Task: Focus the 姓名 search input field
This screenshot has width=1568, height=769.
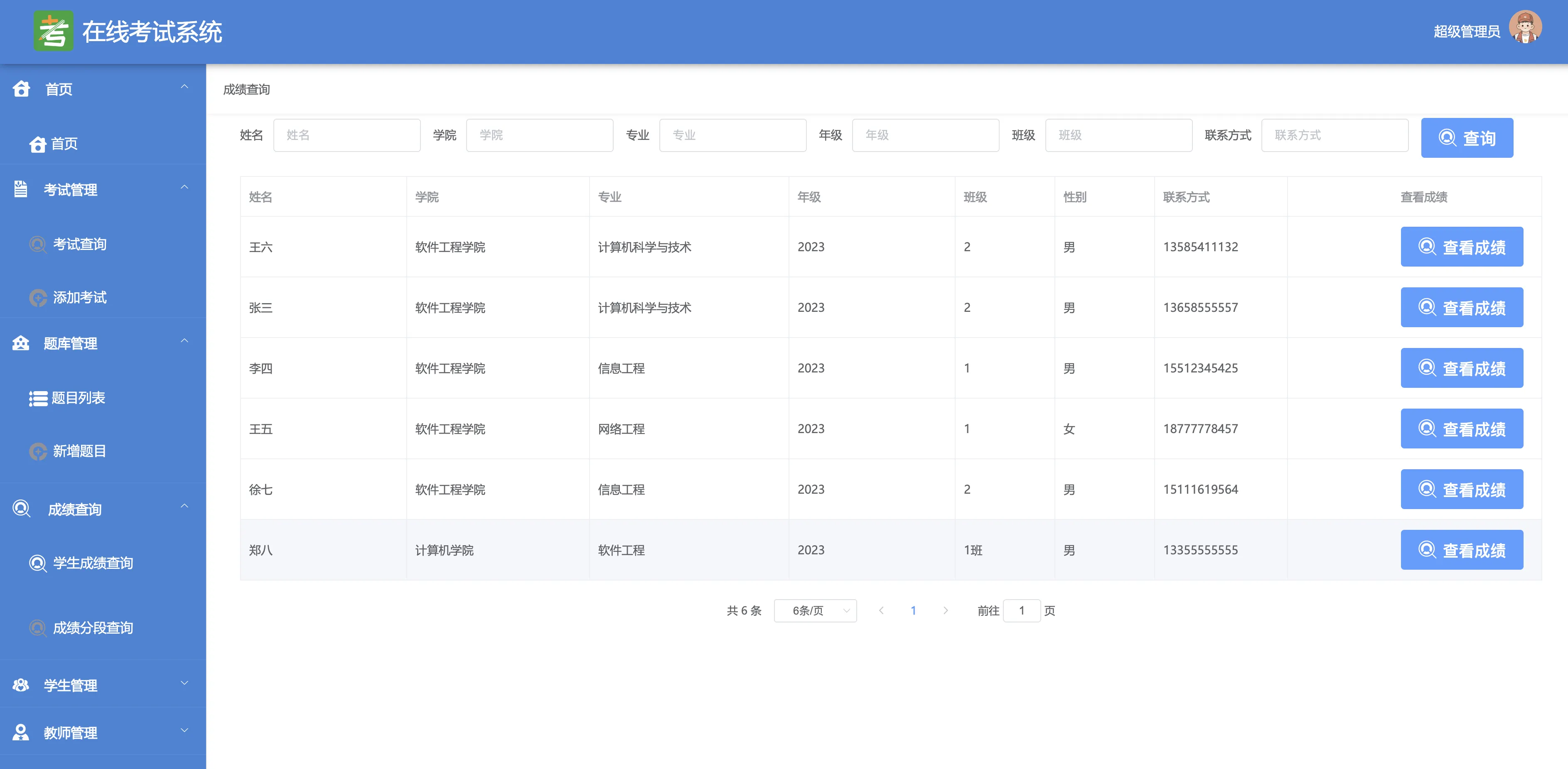Action: 347,135
